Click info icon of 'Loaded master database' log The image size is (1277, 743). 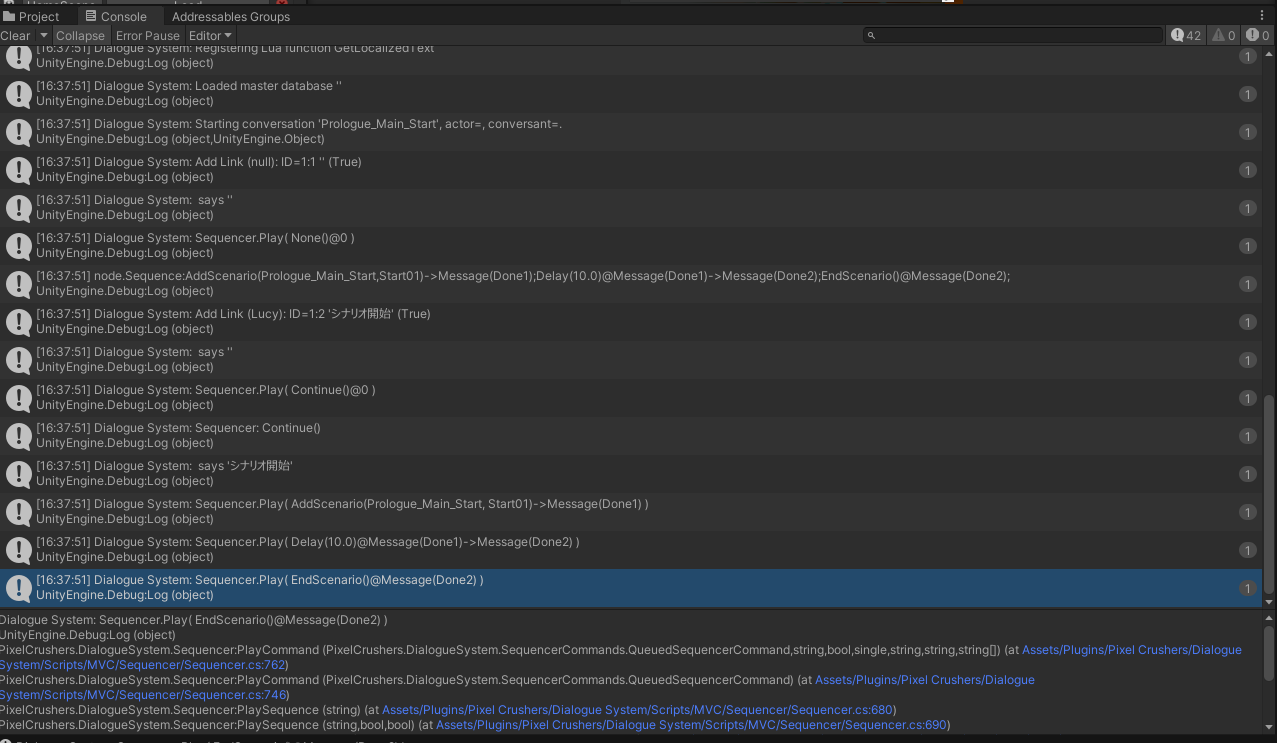pyautogui.click(x=18, y=94)
